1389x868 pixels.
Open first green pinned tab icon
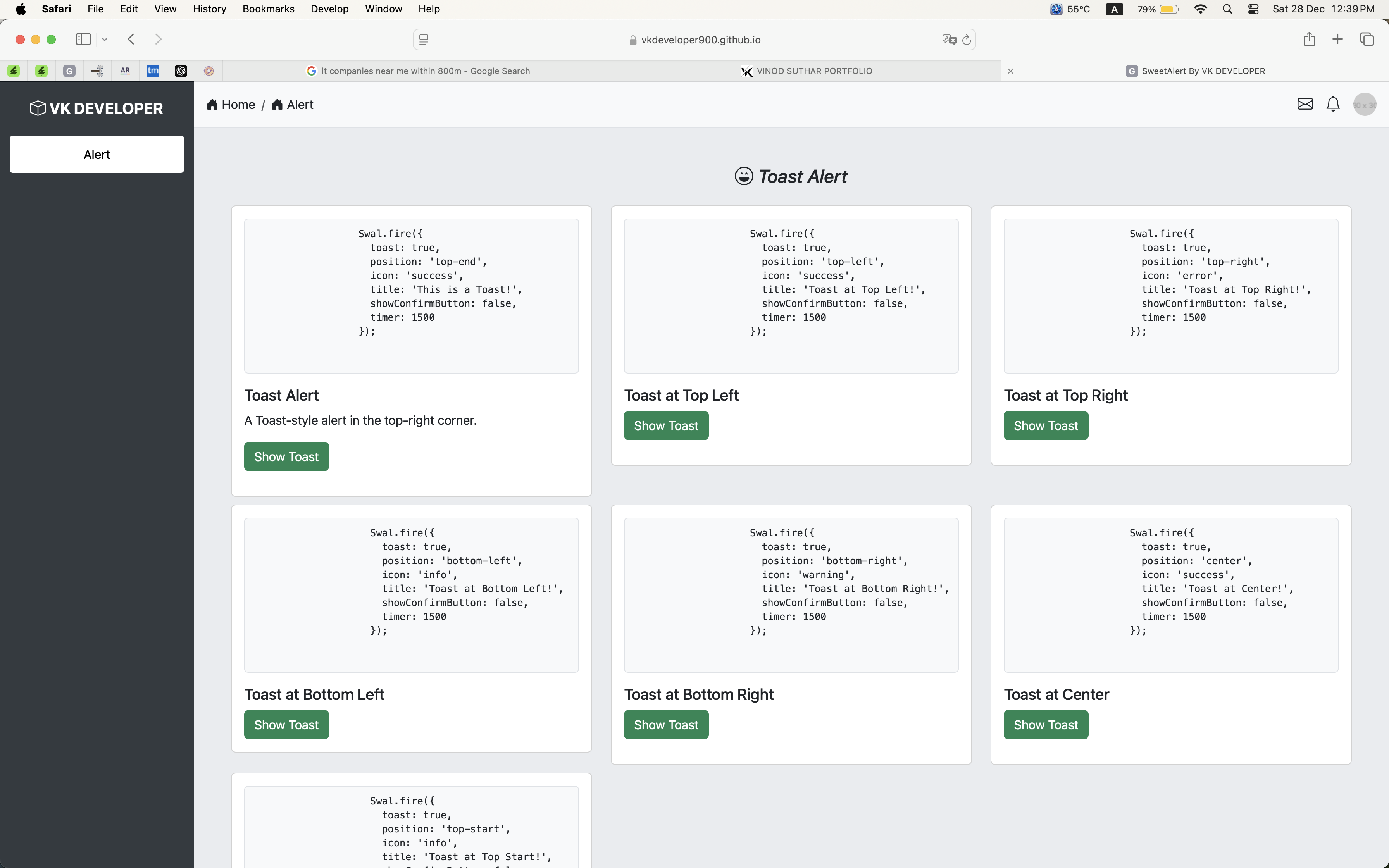14,71
